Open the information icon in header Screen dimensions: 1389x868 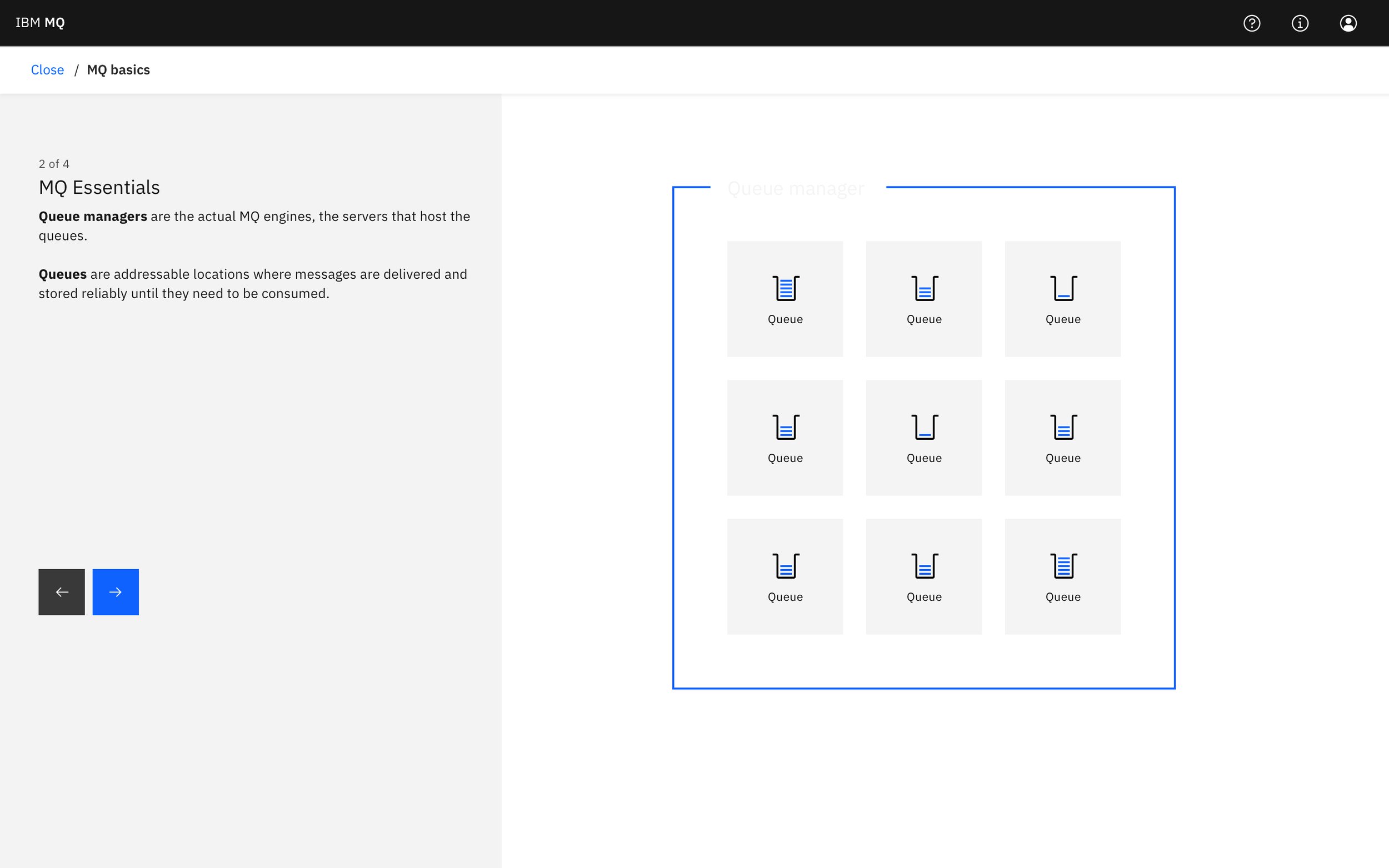[x=1300, y=23]
